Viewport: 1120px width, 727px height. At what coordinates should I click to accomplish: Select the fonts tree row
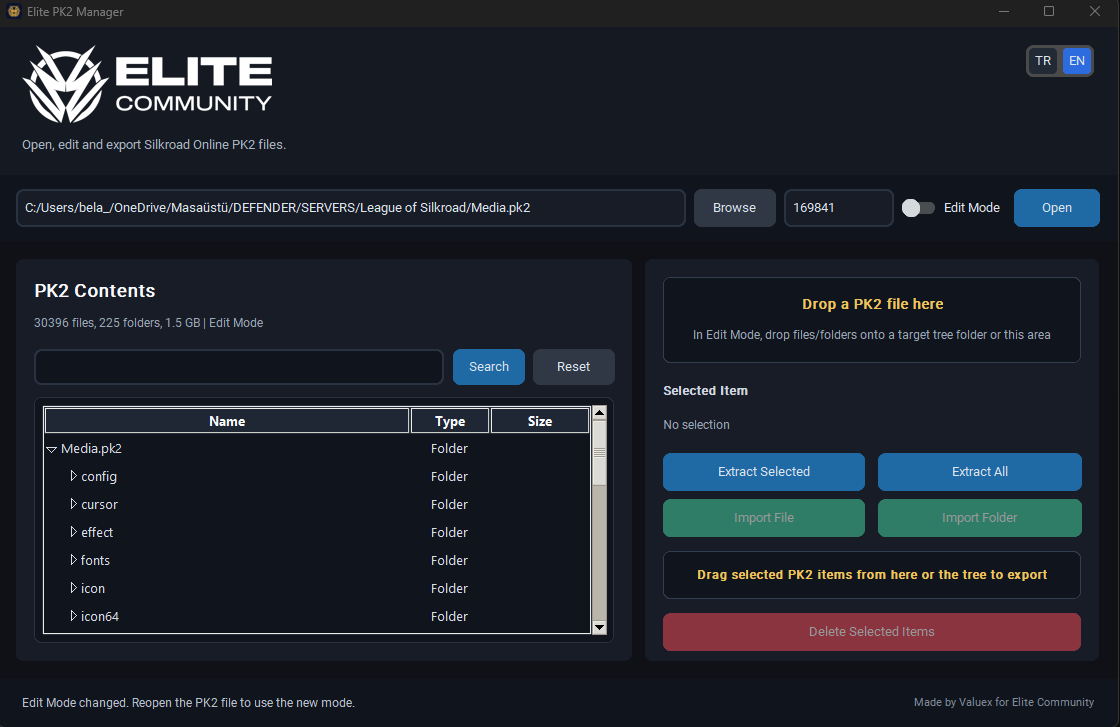point(316,560)
